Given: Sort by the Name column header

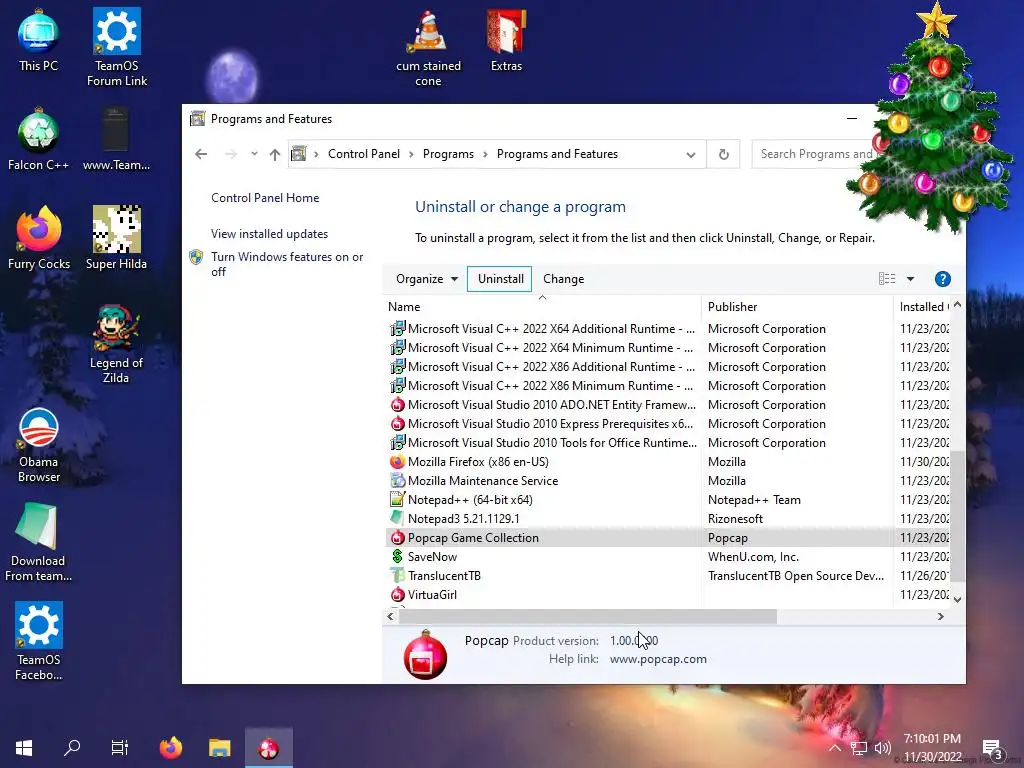Looking at the screenshot, I should pos(542,306).
